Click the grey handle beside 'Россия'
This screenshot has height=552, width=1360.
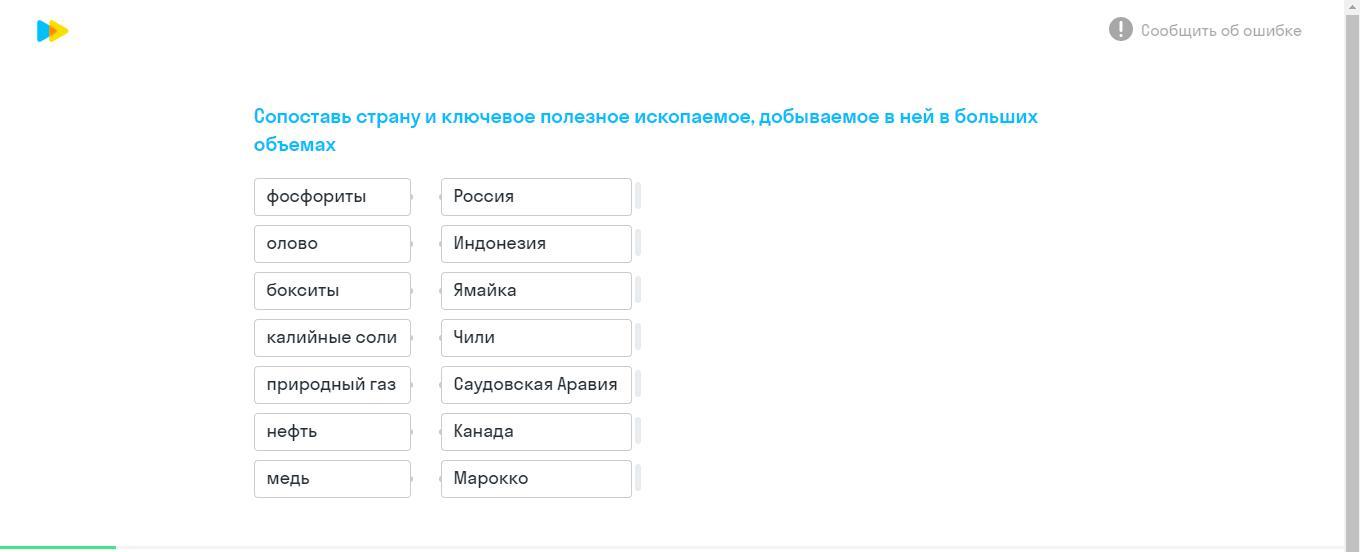pyautogui.click(x=638, y=197)
